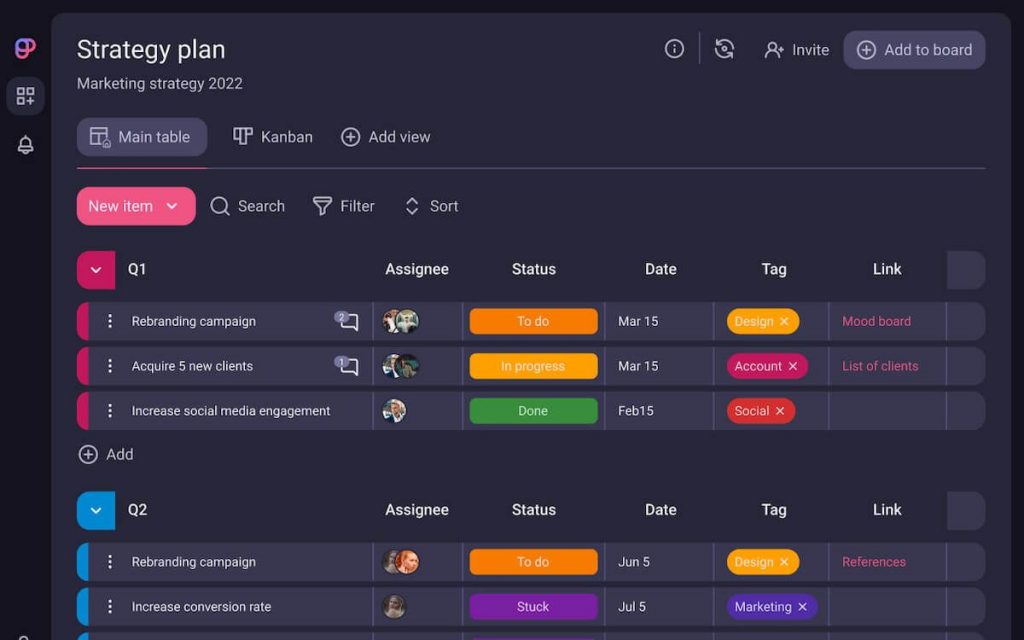Open the Filter options
The height and width of the screenshot is (640, 1024).
[x=344, y=206]
